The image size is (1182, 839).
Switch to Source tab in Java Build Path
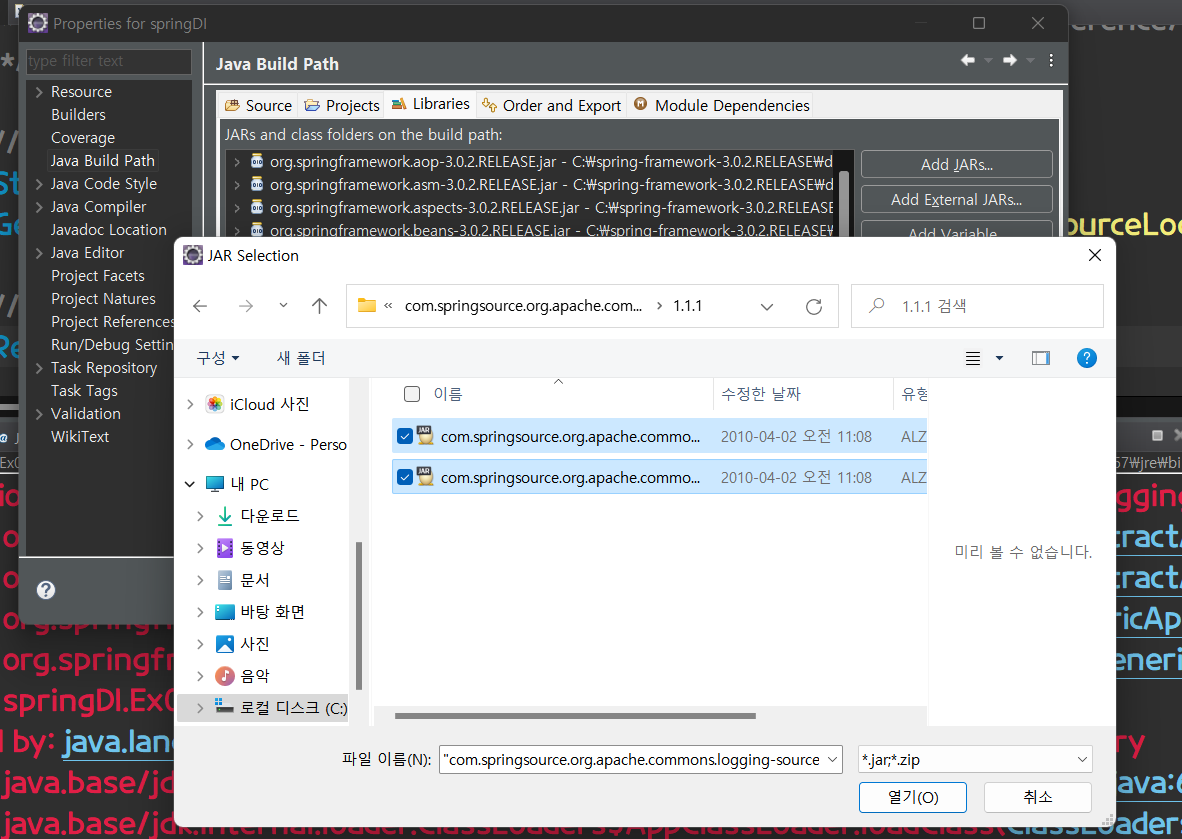click(x=259, y=106)
